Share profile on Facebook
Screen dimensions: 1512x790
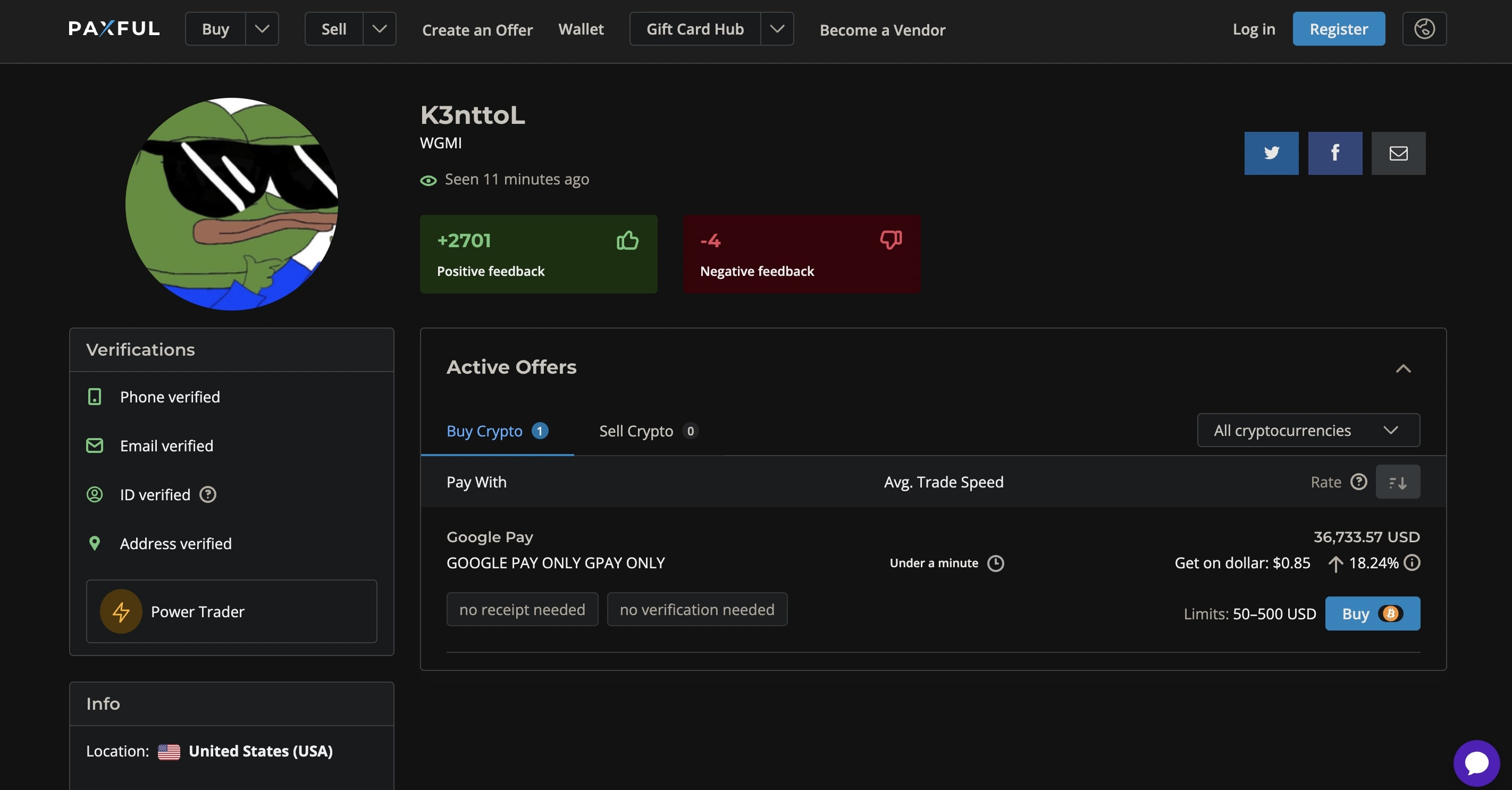[1335, 153]
